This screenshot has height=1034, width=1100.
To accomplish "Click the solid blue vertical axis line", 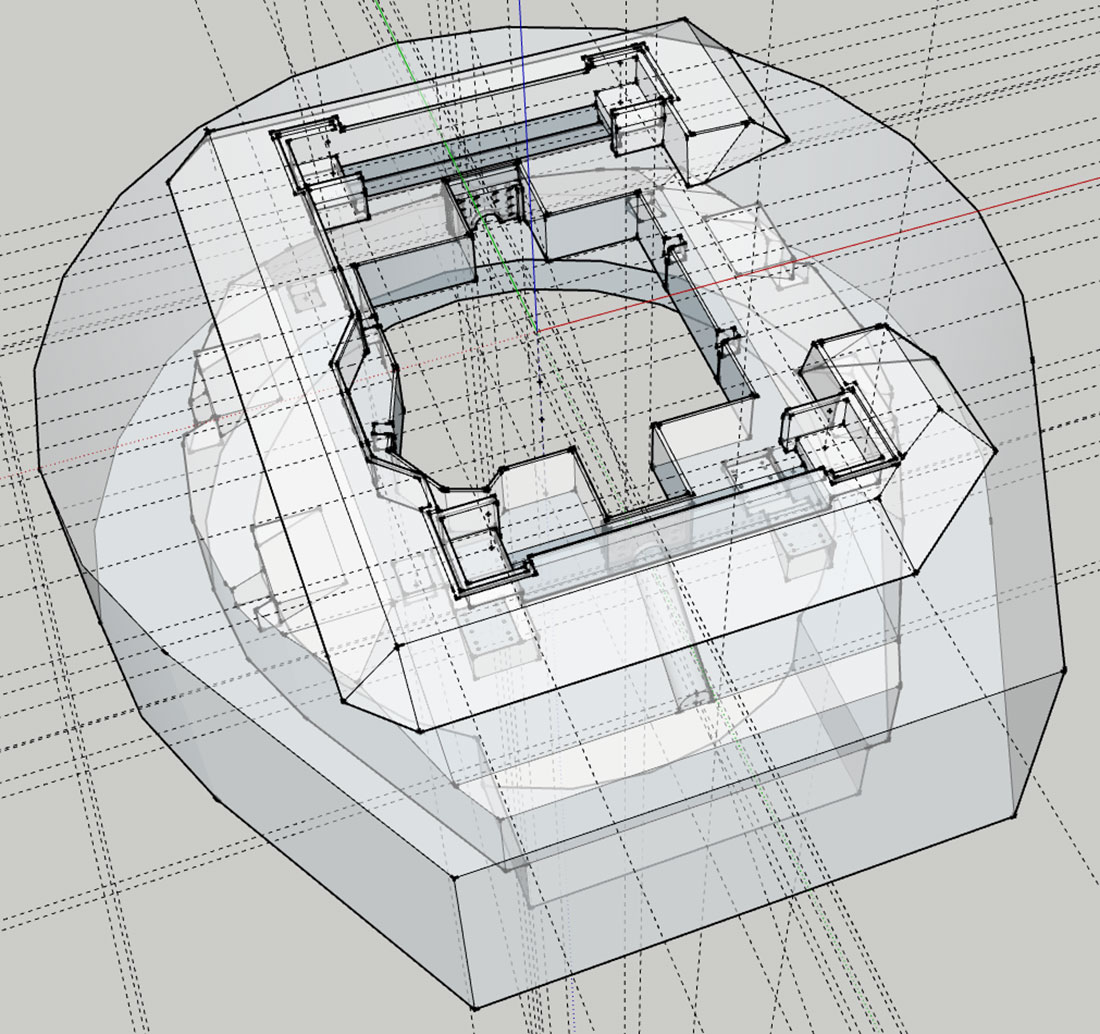I will point(530,165).
